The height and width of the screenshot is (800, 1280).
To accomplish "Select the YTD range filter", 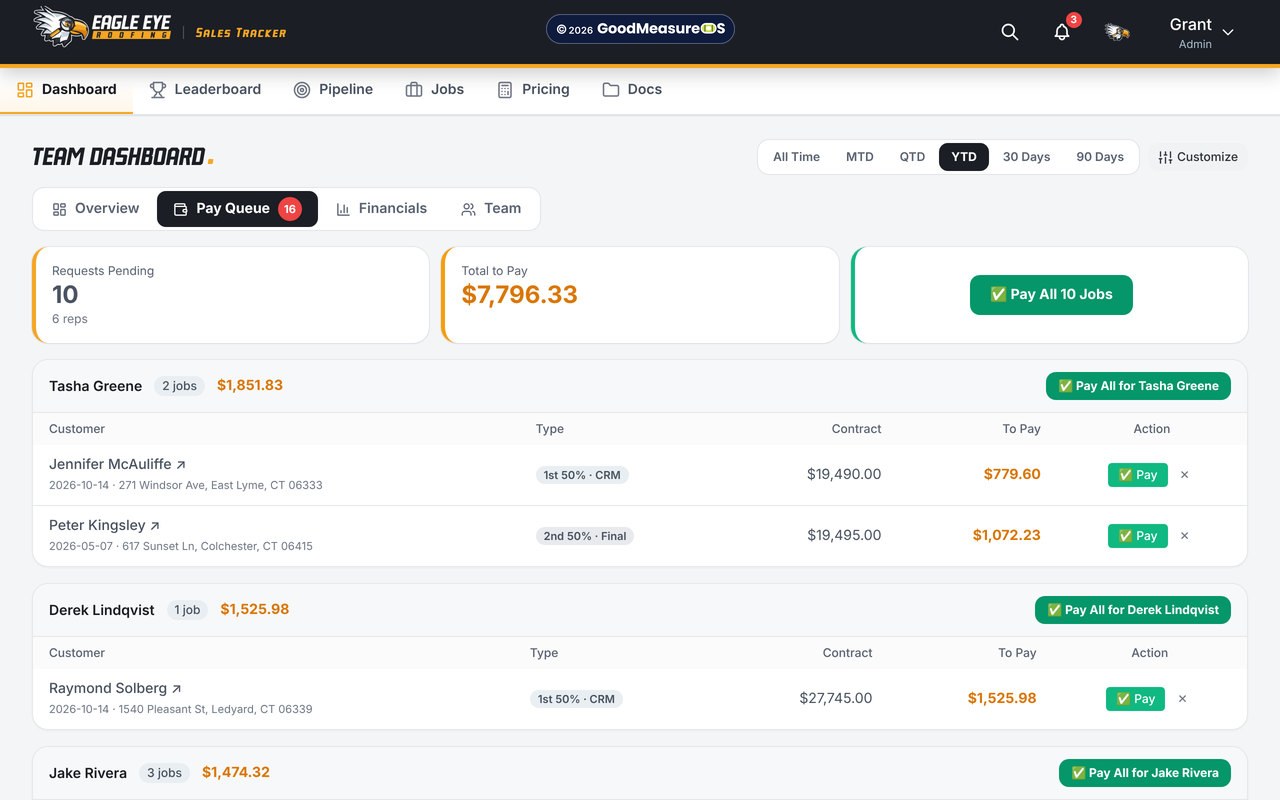I will pos(964,157).
